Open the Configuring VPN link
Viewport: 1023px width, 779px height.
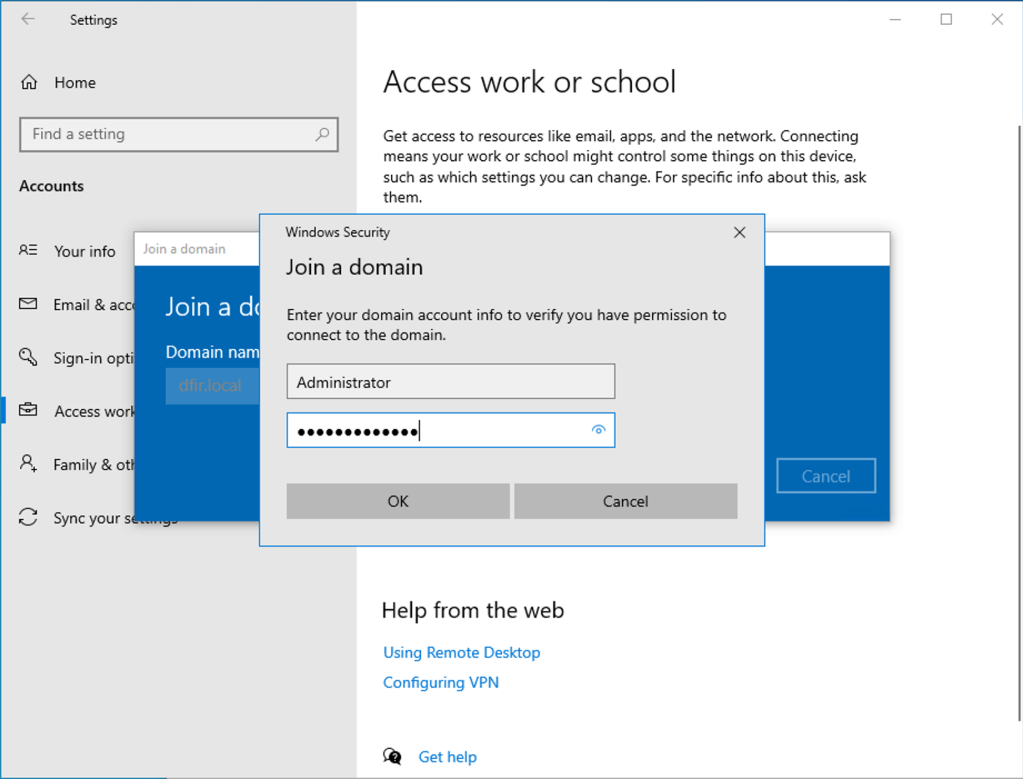(440, 682)
